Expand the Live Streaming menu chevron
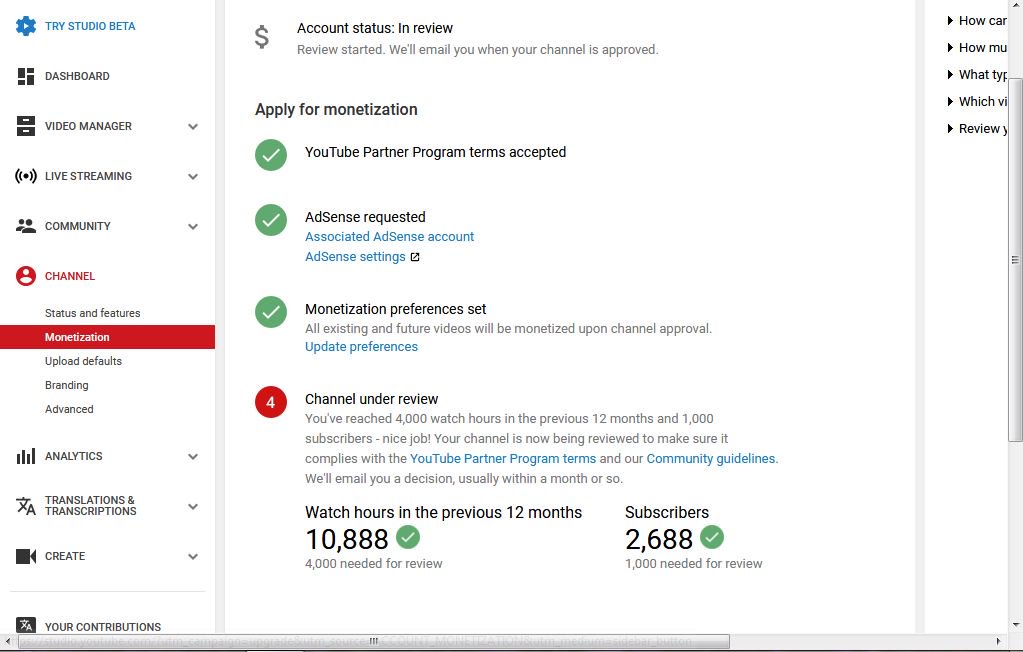 tap(193, 176)
